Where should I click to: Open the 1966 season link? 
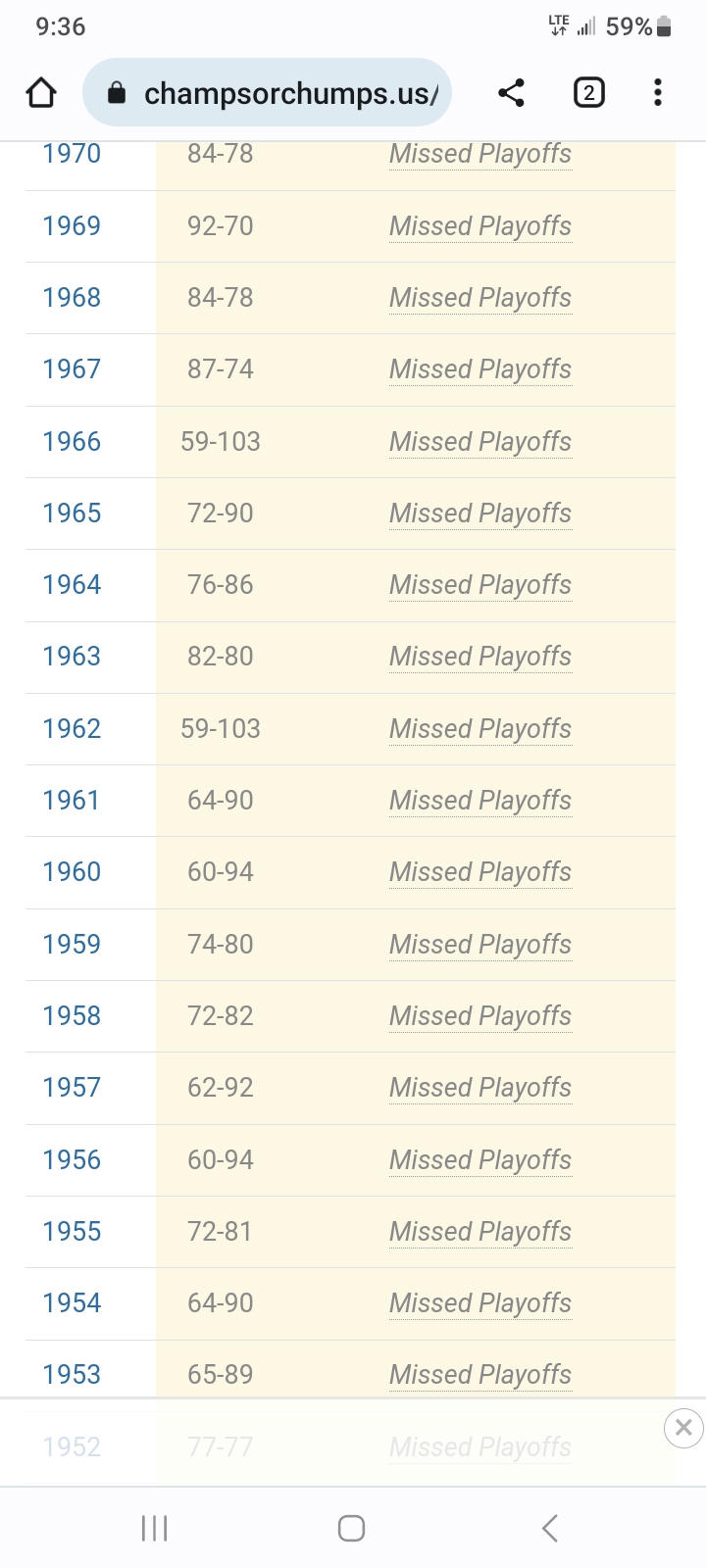(72, 442)
